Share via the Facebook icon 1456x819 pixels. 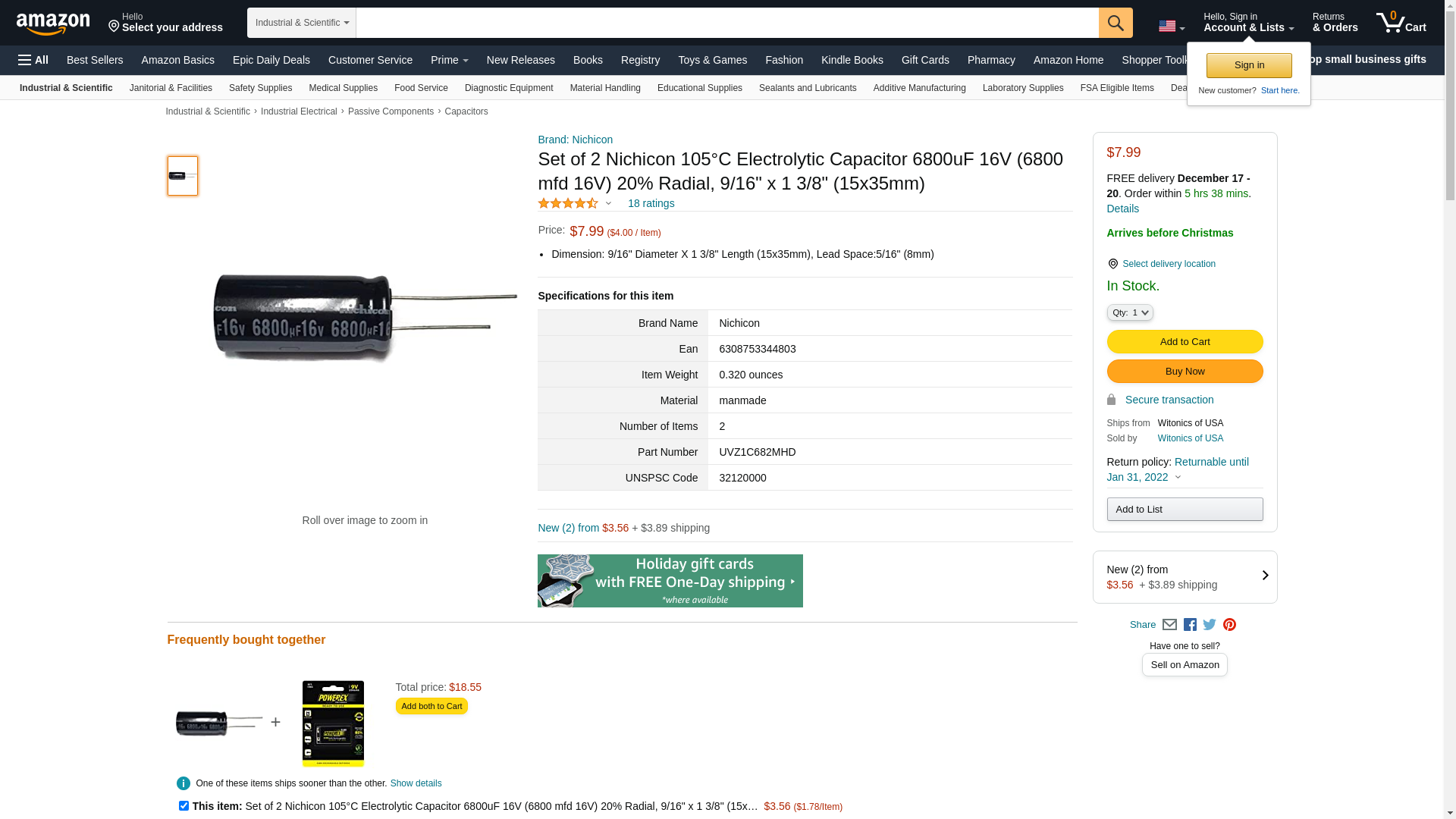pos(1190,625)
